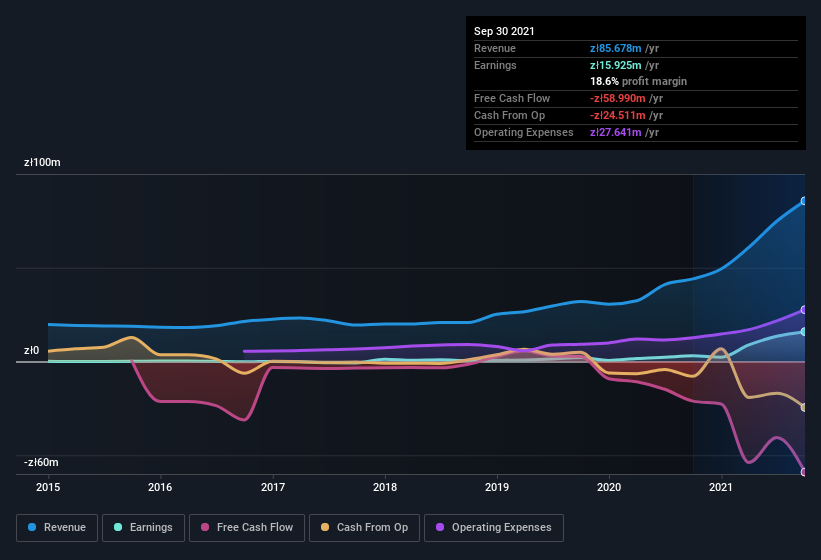Toggle the Revenue legend button
Image resolution: width=821 pixels, height=560 pixels.
(x=57, y=528)
